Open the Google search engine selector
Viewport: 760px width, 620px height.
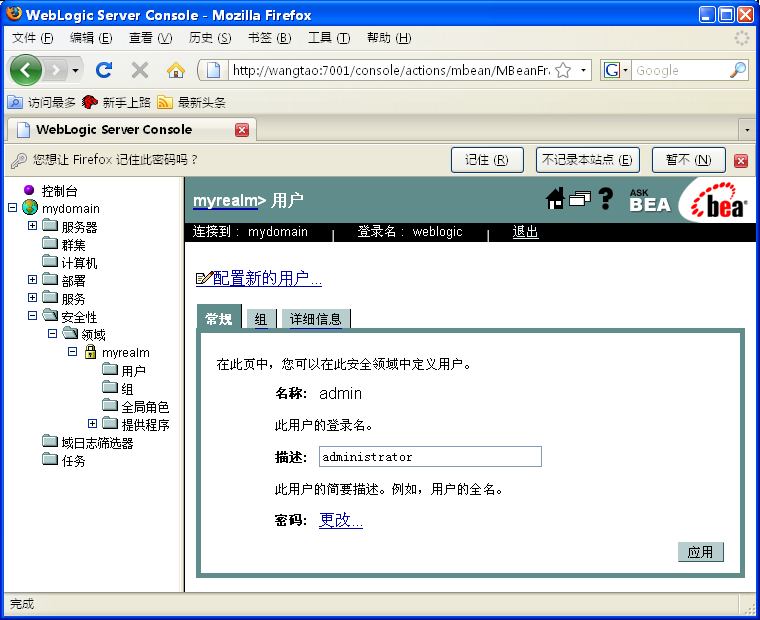click(616, 71)
